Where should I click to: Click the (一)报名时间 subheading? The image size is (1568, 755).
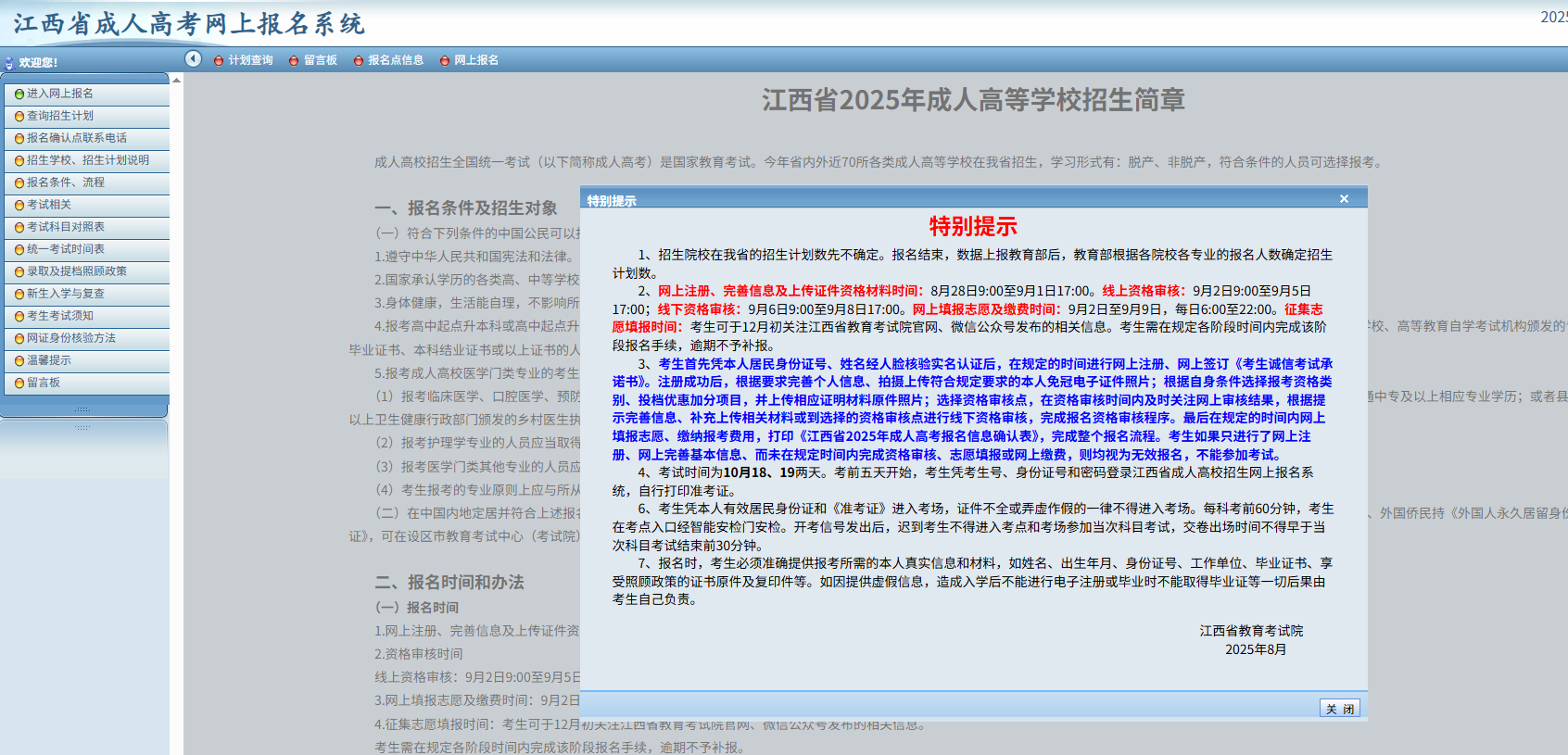[x=416, y=608]
